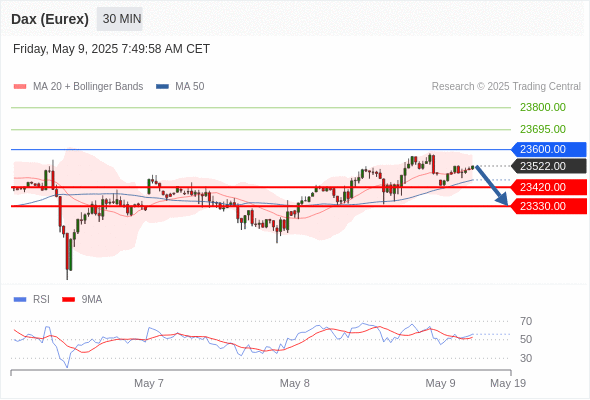
Task: Click the May 7 date axis marker
Action: pyautogui.click(x=149, y=383)
